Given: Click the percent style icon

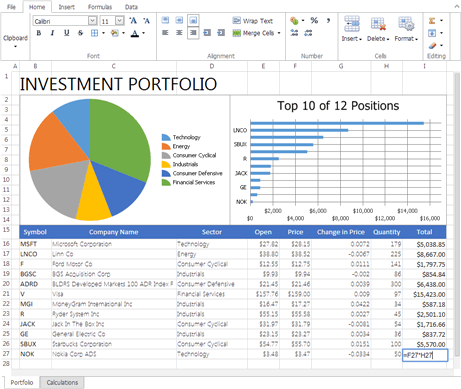Looking at the screenshot, I should click(314, 21).
